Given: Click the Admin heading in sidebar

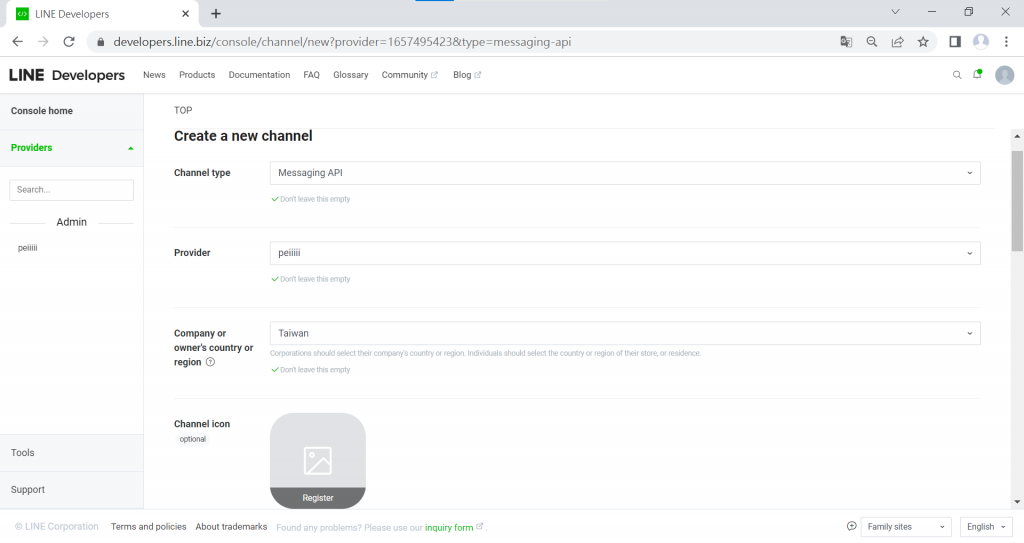Looking at the screenshot, I should (71, 222).
